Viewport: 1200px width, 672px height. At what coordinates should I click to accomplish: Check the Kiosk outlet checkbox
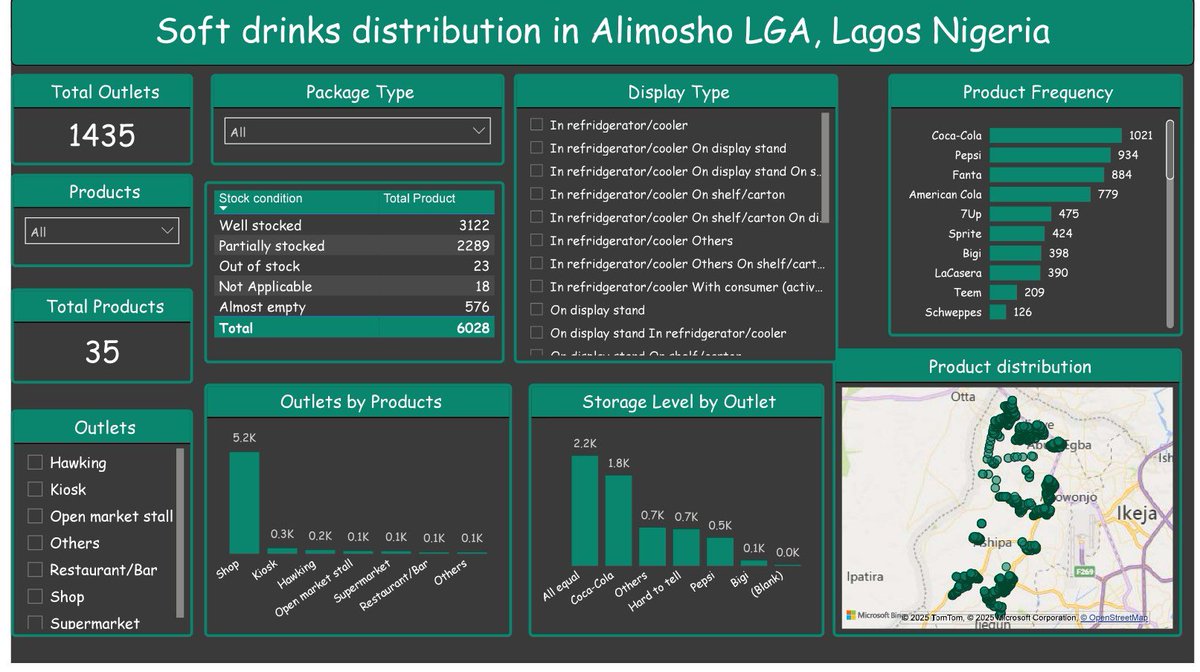pyautogui.click(x=36, y=489)
